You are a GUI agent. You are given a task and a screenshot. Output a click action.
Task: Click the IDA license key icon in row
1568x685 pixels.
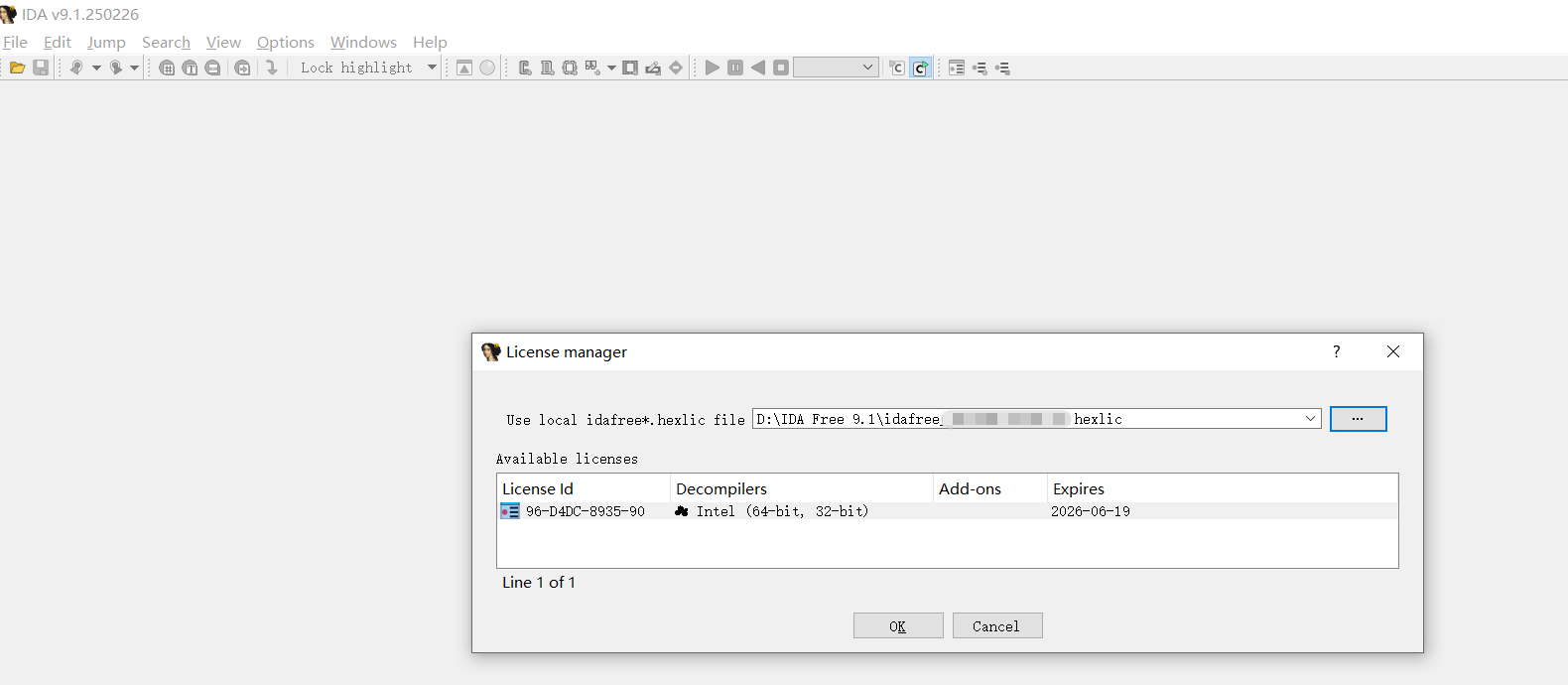[x=510, y=511]
